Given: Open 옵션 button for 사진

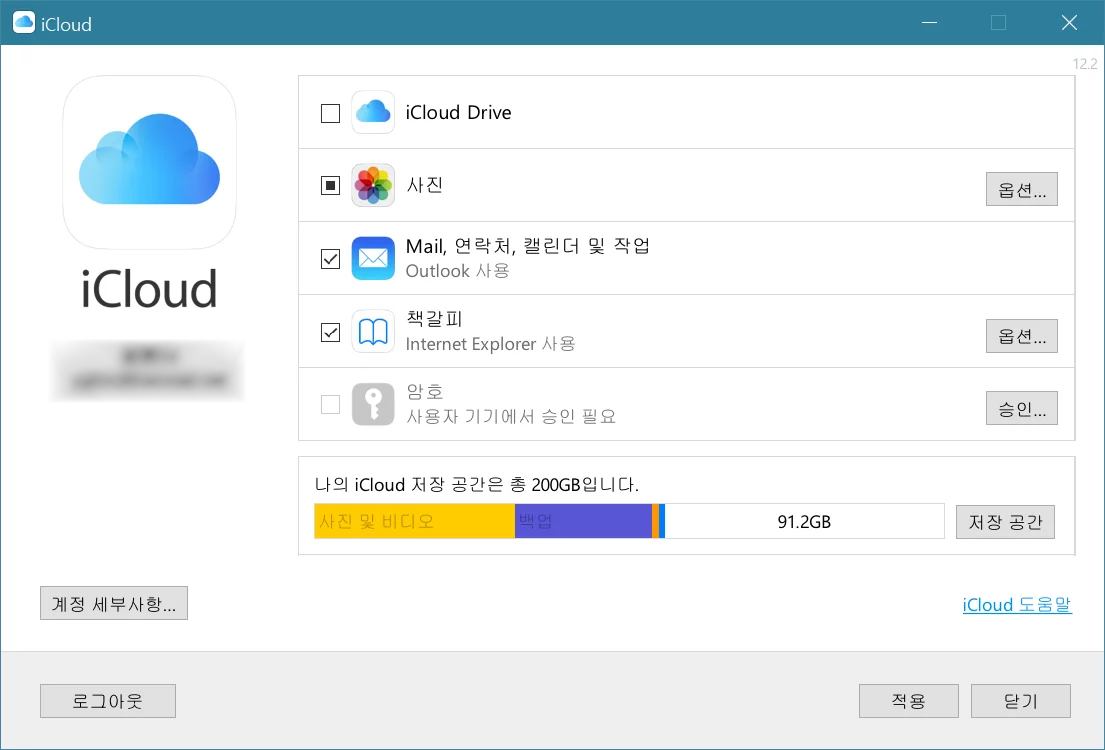Looking at the screenshot, I should tap(1021, 188).
